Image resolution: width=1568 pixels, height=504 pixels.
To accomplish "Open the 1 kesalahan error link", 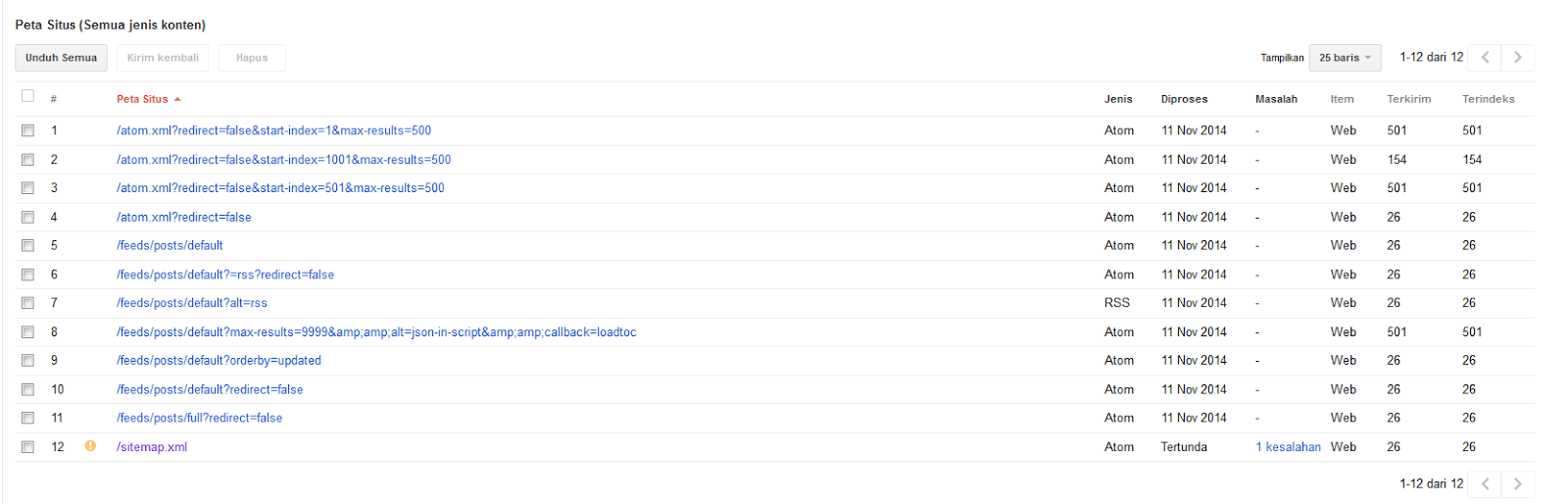I will coord(1288,447).
